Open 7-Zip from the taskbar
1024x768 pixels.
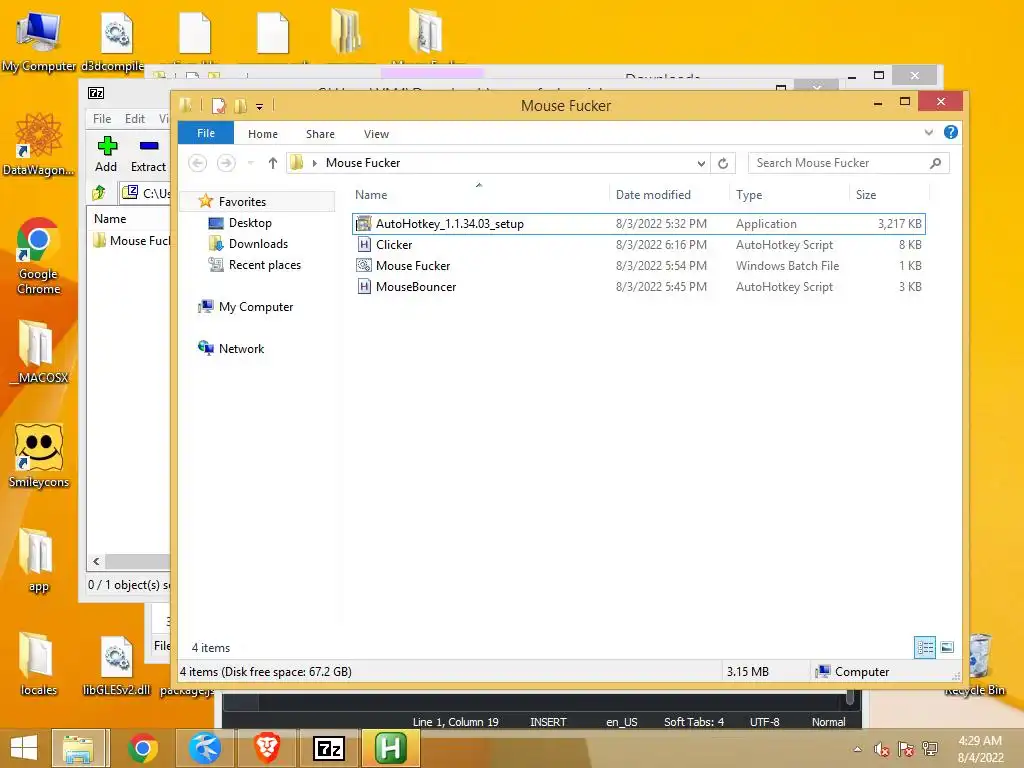pyautogui.click(x=328, y=748)
